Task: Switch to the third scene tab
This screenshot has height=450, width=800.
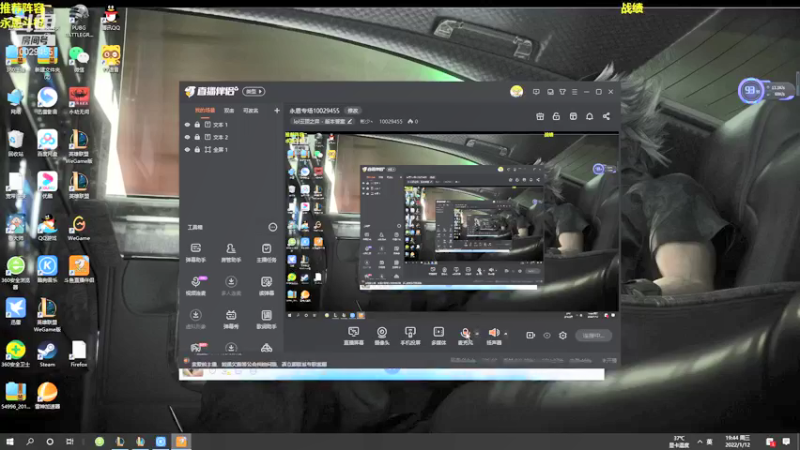Action: 251,110
